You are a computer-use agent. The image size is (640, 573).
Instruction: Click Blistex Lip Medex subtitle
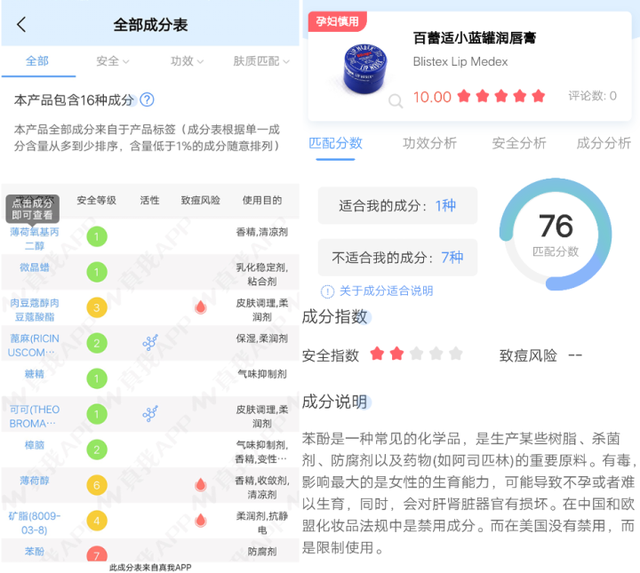[x=460, y=62]
